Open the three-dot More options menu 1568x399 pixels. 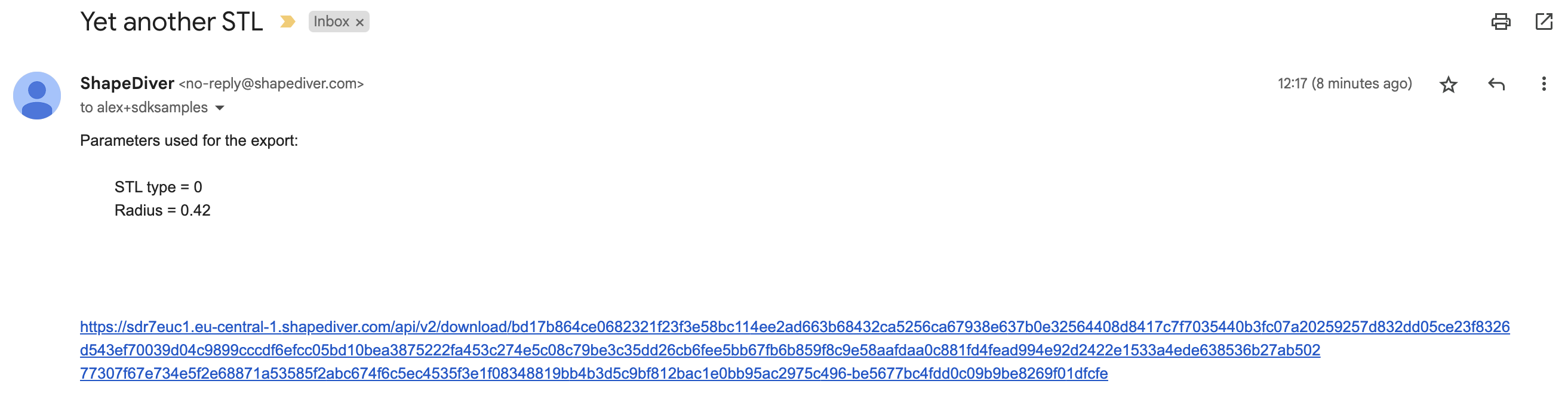(1544, 84)
